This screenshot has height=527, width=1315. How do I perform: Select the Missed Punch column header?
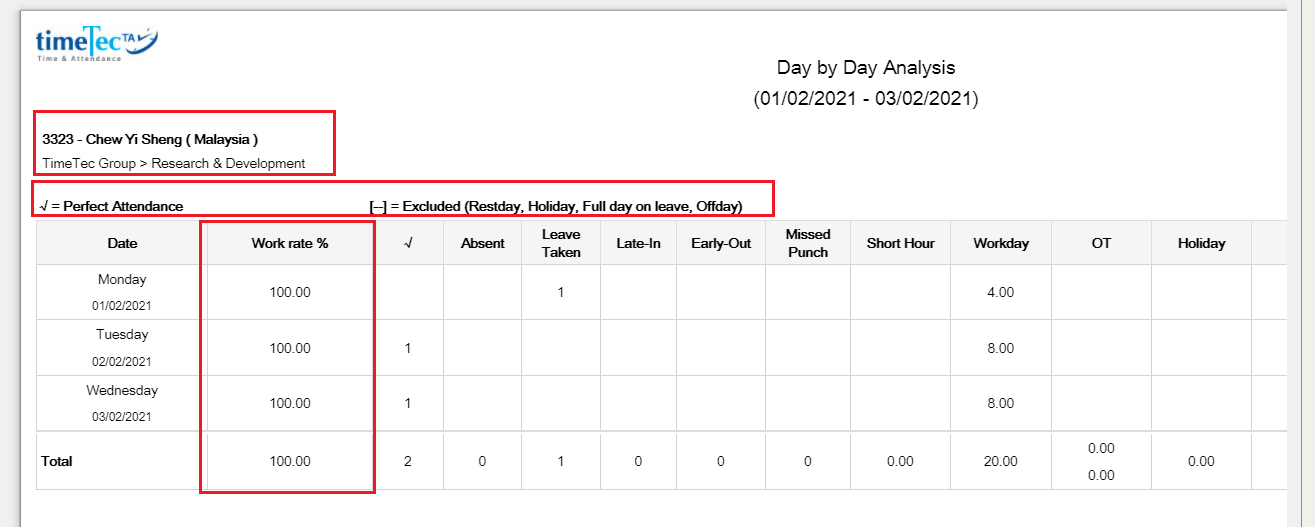click(x=808, y=243)
